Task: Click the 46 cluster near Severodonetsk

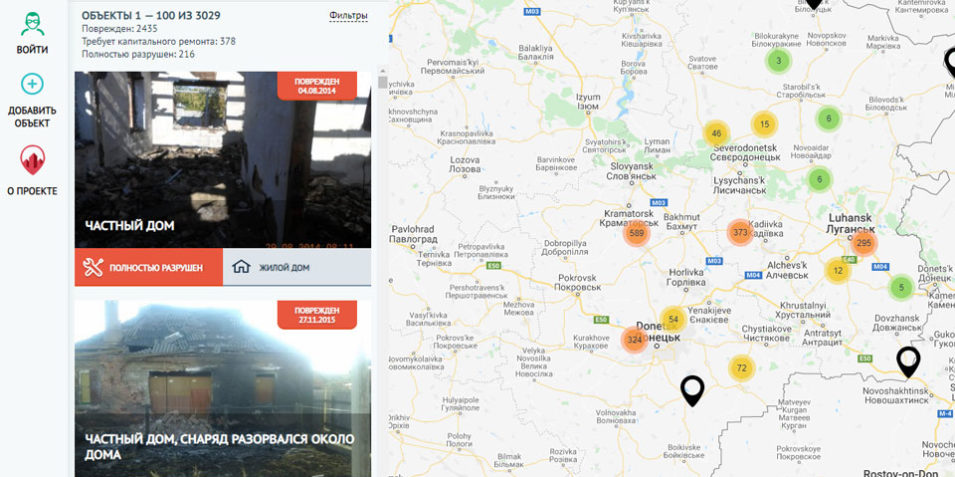Action: [717, 134]
